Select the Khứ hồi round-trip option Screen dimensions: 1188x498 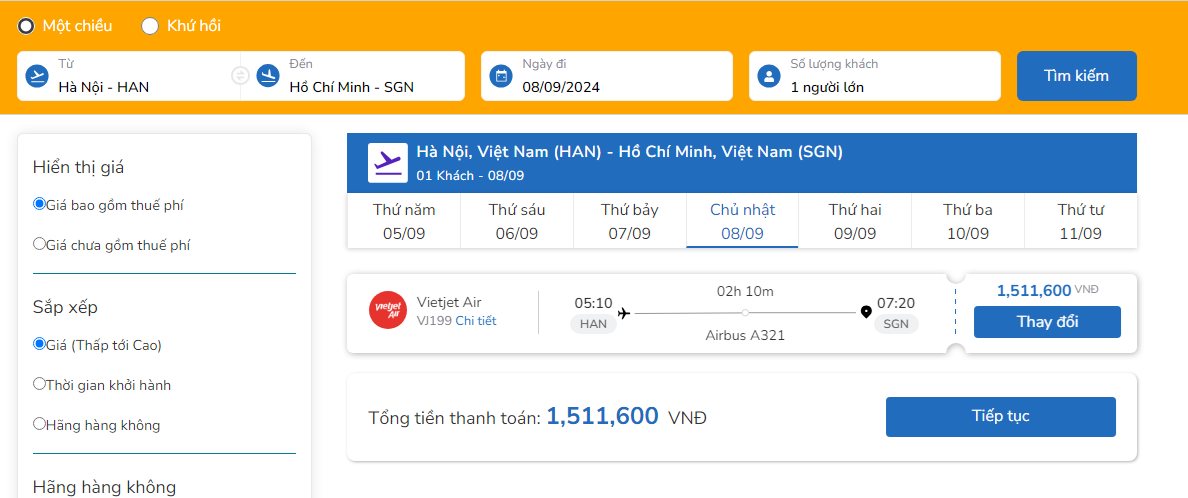coord(150,26)
